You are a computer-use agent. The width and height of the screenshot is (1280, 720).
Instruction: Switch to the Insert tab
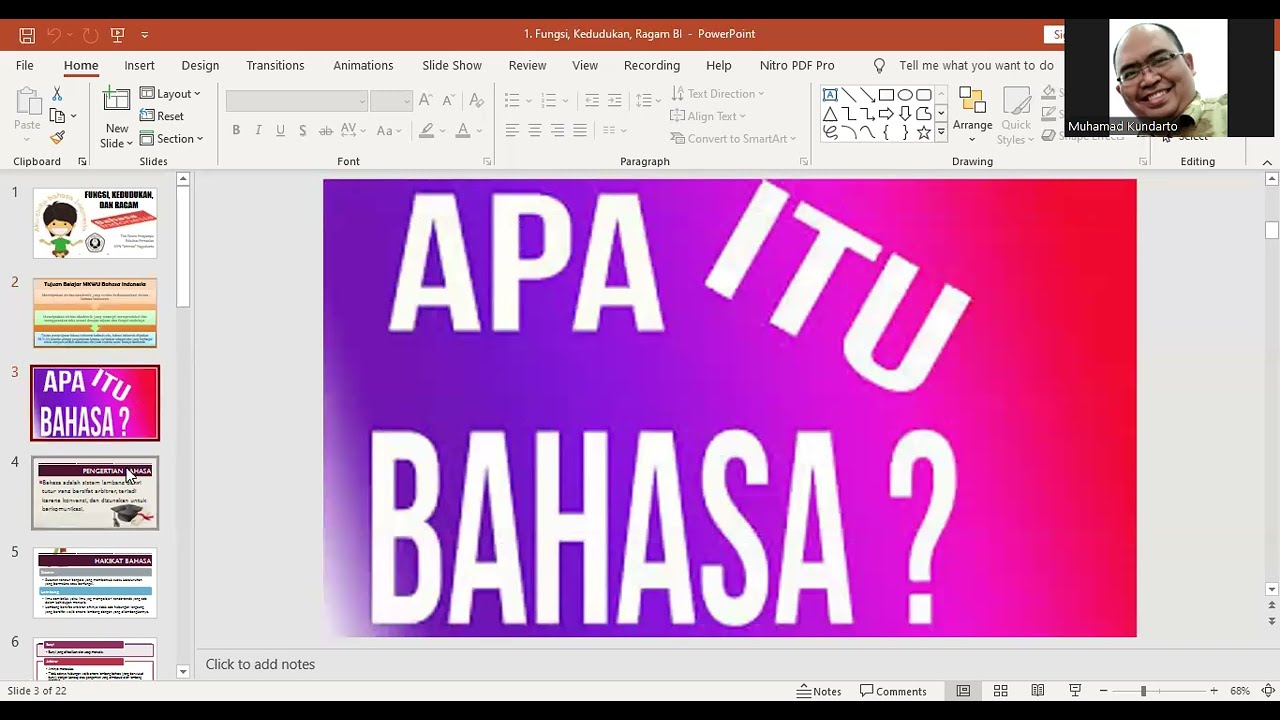(139, 65)
